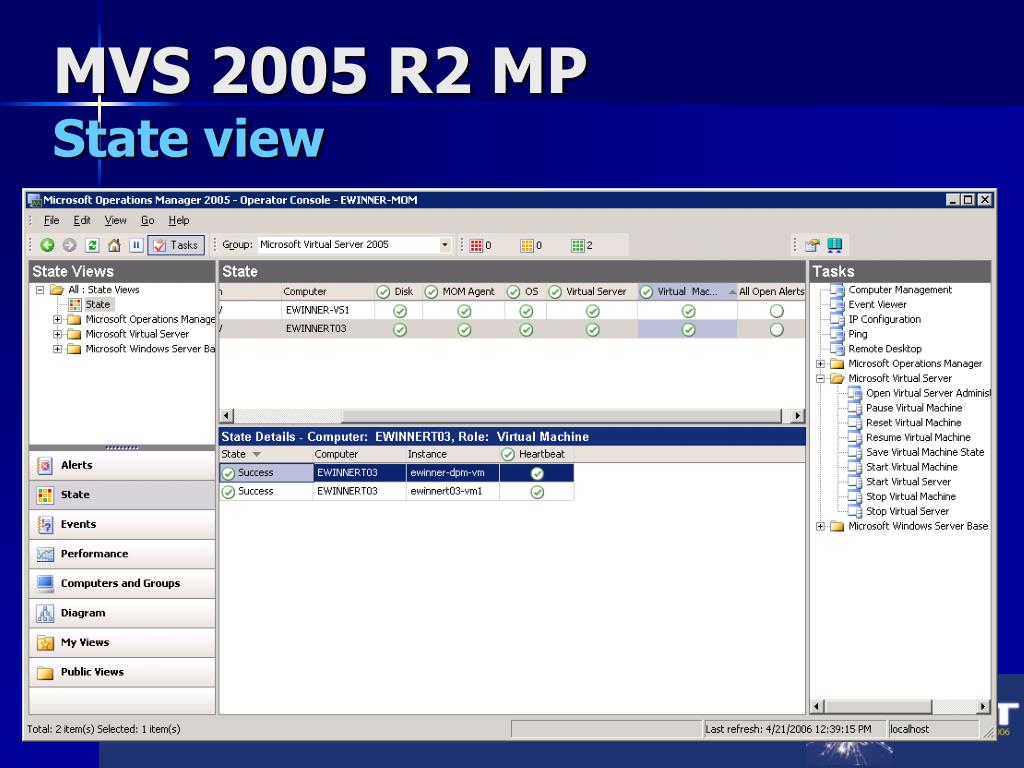Viewport: 1024px width, 768px height.
Task: Expand Microsoft Windows Server Base in Tasks pane
Action: (x=820, y=526)
